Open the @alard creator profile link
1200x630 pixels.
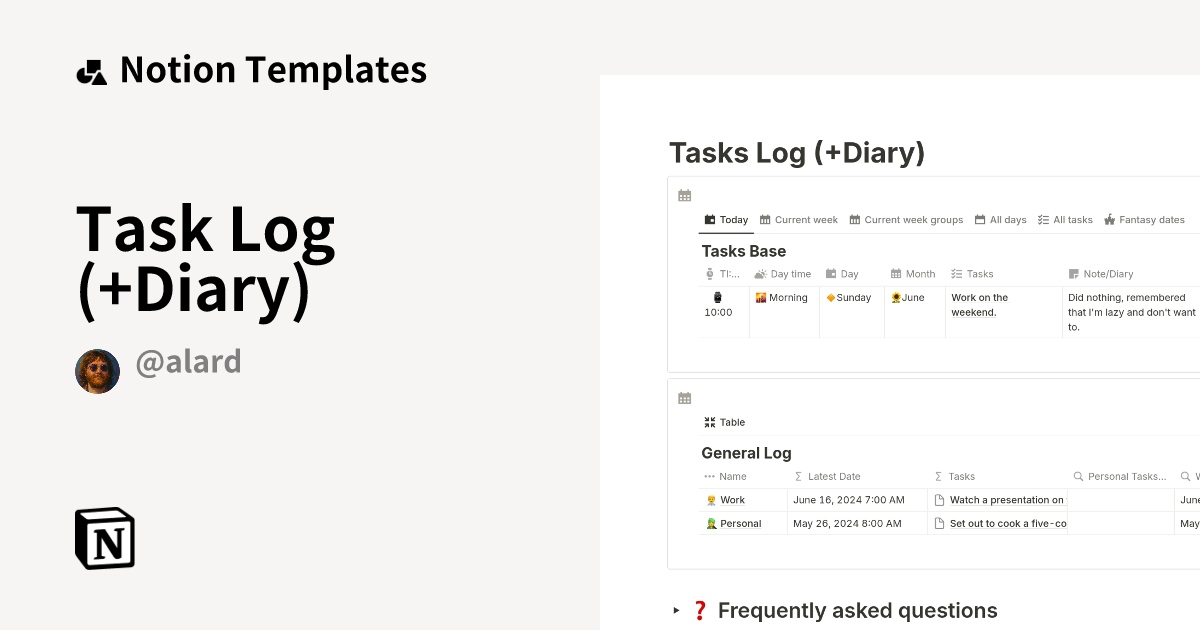(188, 362)
